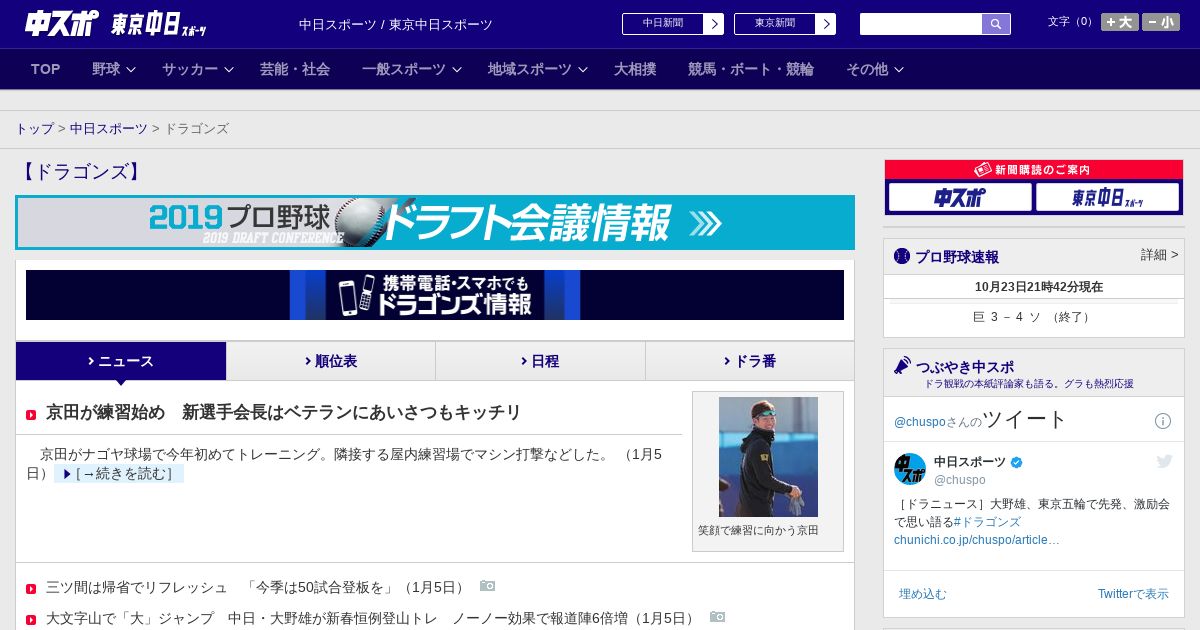This screenshot has height=630, width=1200.
Task: Click the Twitter info icon
Action: click(1163, 421)
